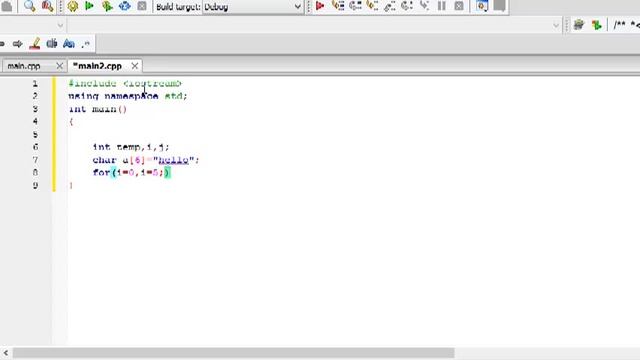The width and height of the screenshot is (640, 360).
Task: Close the main.cpp tab
Action: click(x=60, y=66)
